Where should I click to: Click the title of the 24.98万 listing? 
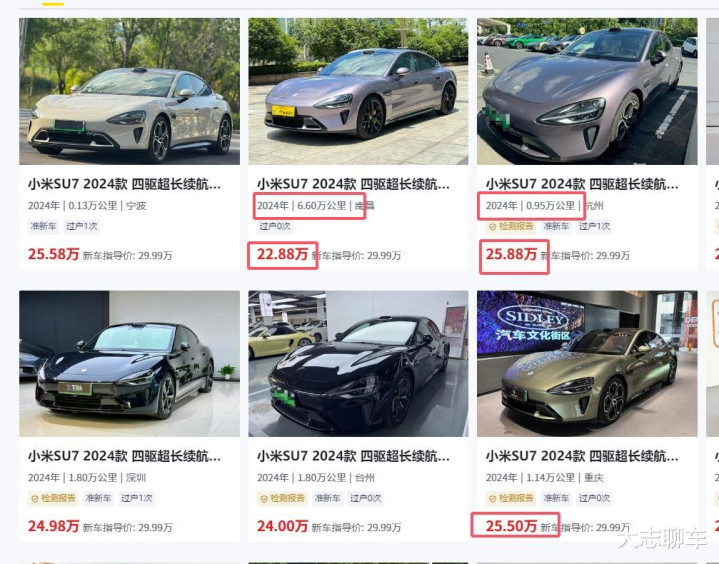(x=124, y=456)
